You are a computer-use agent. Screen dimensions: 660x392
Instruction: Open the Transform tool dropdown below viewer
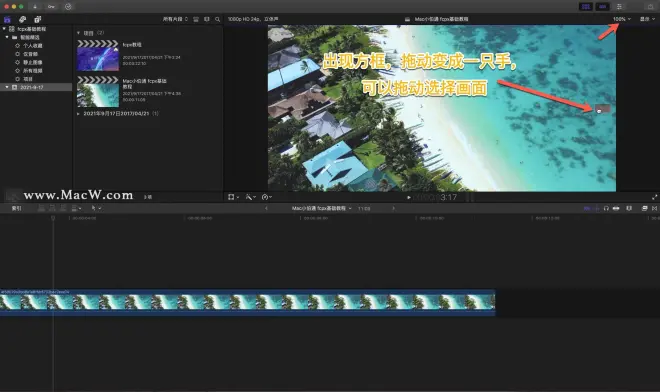click(x=233, y=197)
